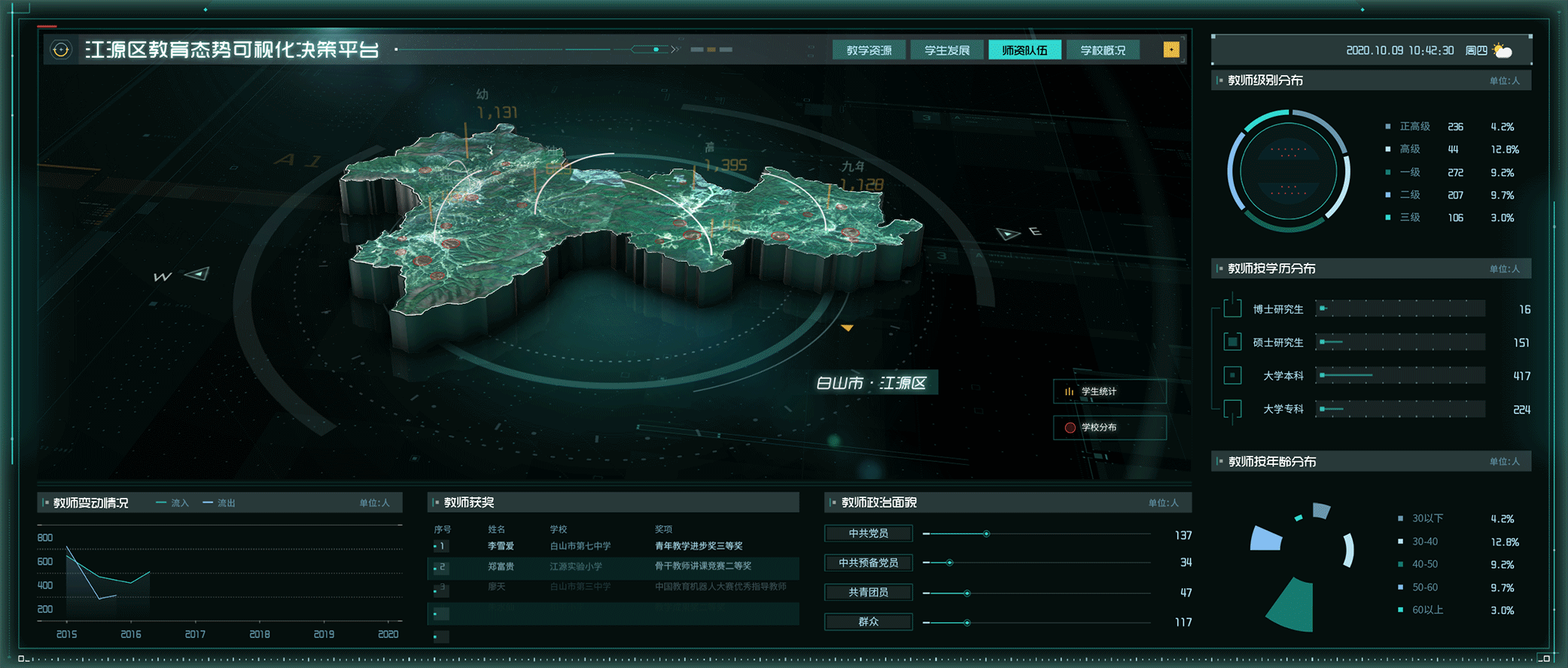The height and width of the screenshot is (668, 1568).
Task: Click the red circle icon in 学校分布
Action: tap(1070, 427)
